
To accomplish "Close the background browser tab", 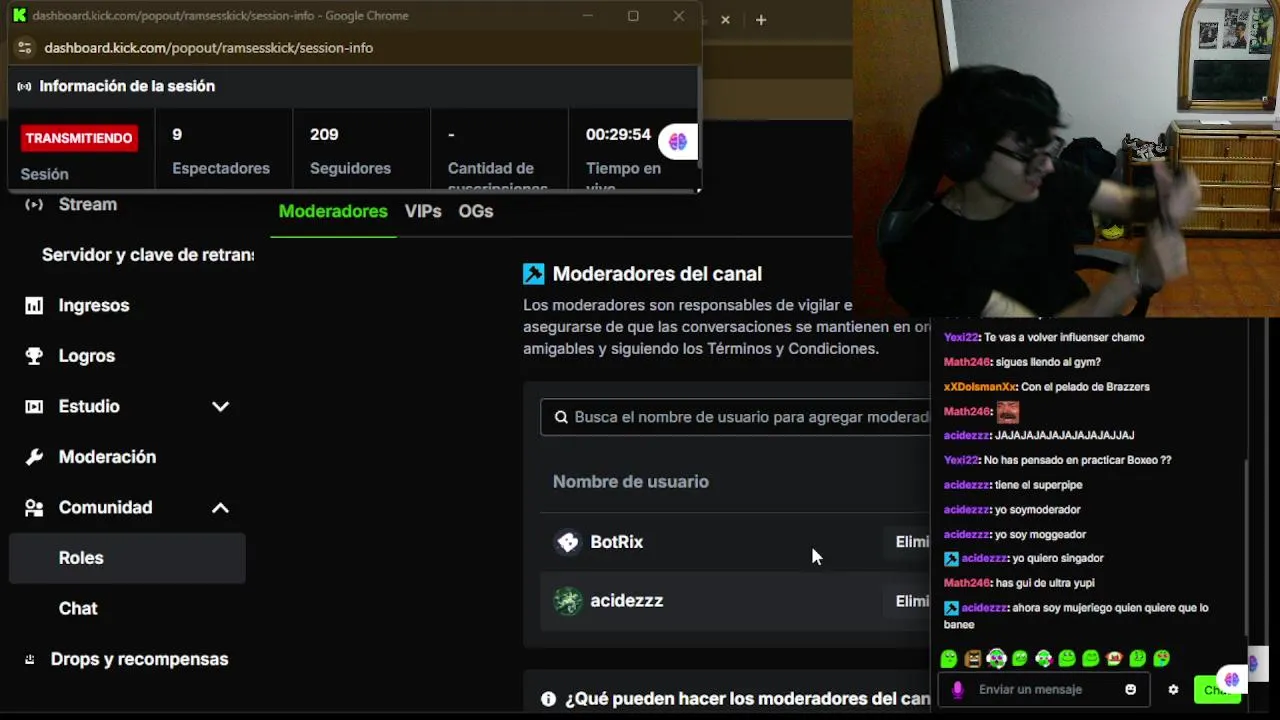I will [x=725, y=19].
